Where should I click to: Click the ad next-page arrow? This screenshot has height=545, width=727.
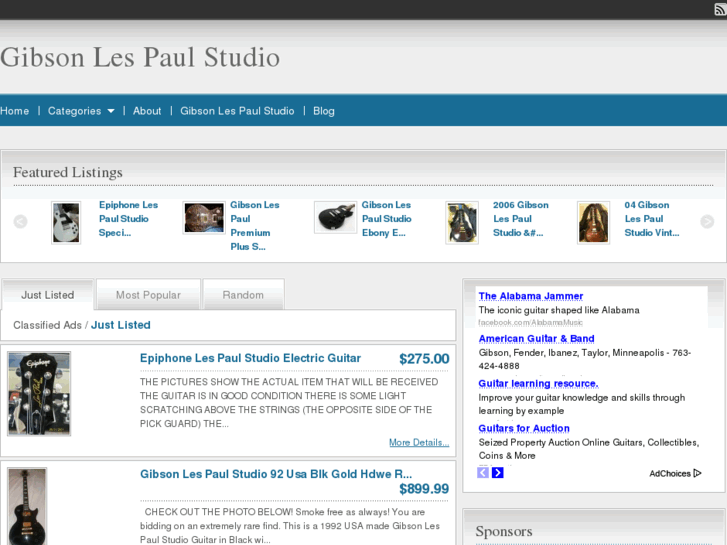coord(497,473)
